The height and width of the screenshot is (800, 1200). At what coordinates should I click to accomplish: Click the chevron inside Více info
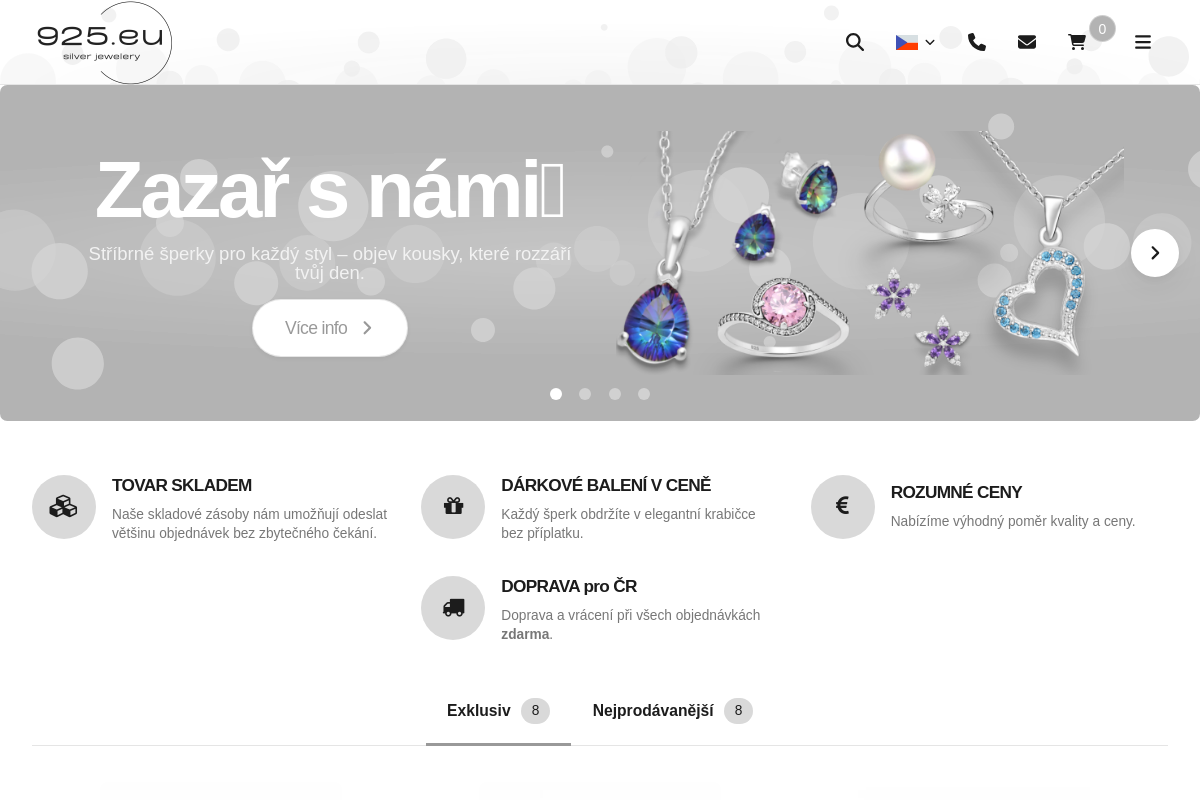[367, 328]
